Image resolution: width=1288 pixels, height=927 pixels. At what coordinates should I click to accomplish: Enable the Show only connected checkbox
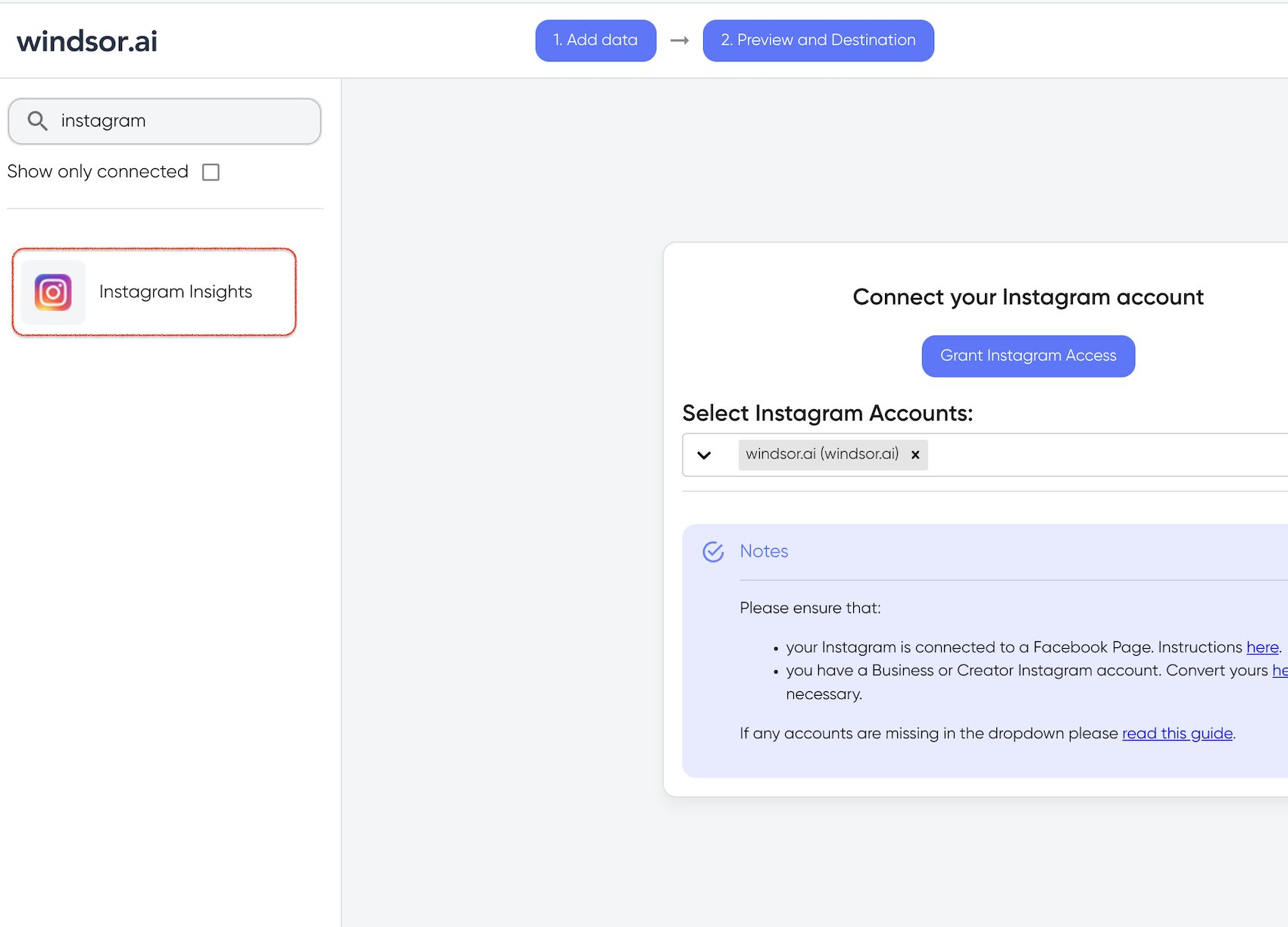(211, 172)
